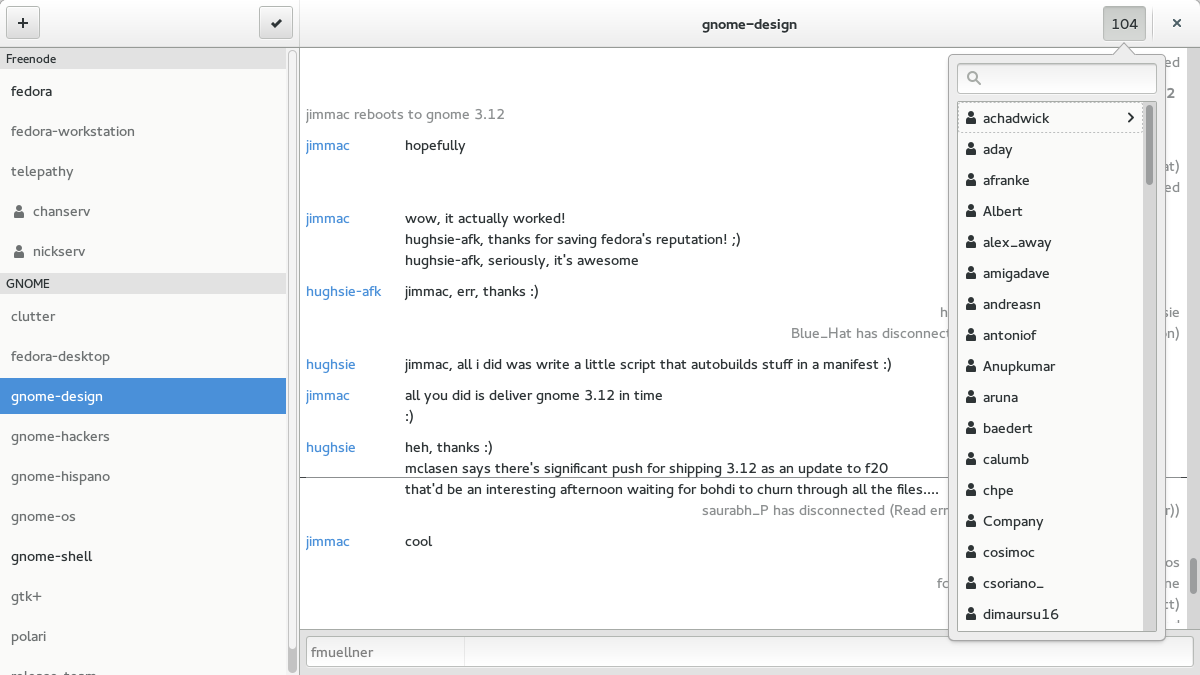Click the person icon next to nickserv
The width and height of the screenshot is (1200, 675).
(x=19, y=252)
